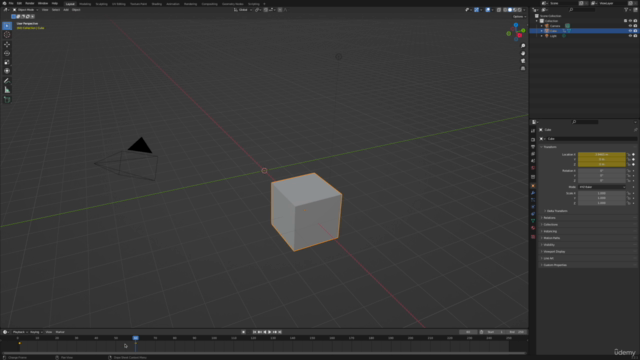Select the Rotate tool
Viewport: 640px width, 360px height.
(x=7, y=53)
